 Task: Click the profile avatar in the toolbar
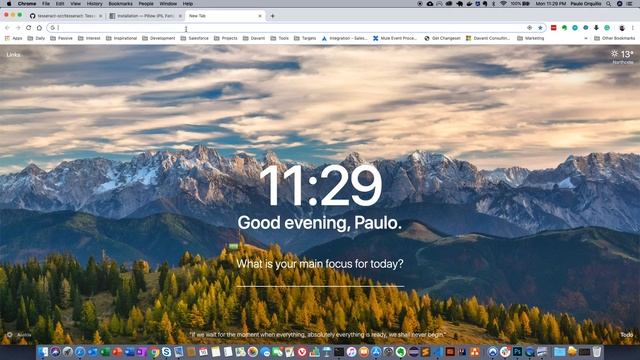[622, 28]
